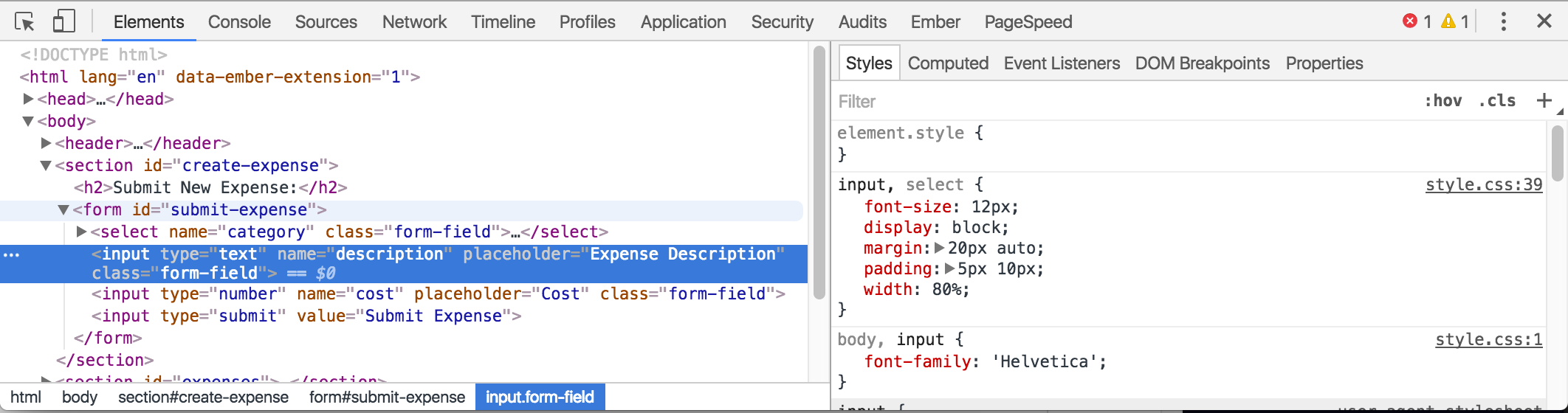Open the Audits tab
1568x413 pixels.
point(862,22)
